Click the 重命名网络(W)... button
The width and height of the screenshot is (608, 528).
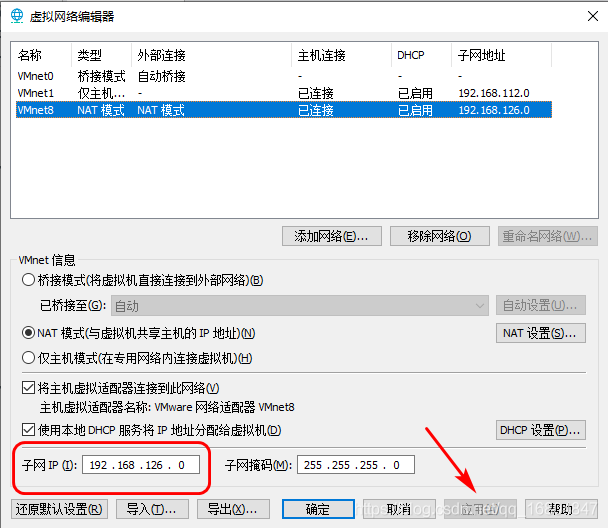(x=548, y=236)
